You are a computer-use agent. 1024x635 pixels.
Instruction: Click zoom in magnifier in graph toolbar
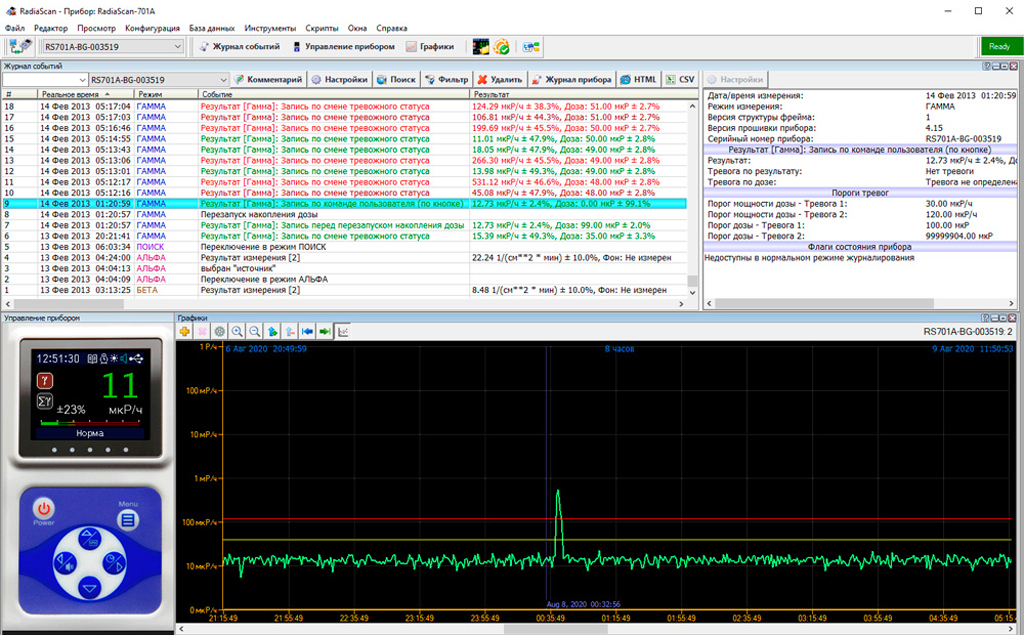238,331
